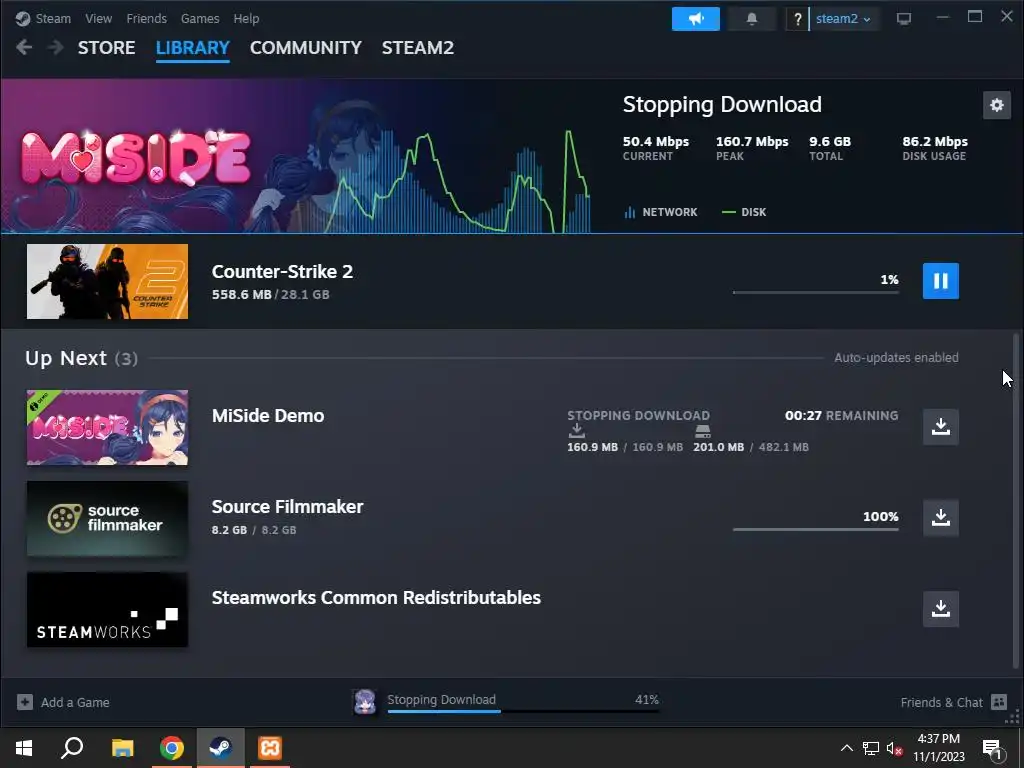This screenshot has width=1024, height=768.
Task: Click 86.2 Mbps disk usage value
Action: 935,142
